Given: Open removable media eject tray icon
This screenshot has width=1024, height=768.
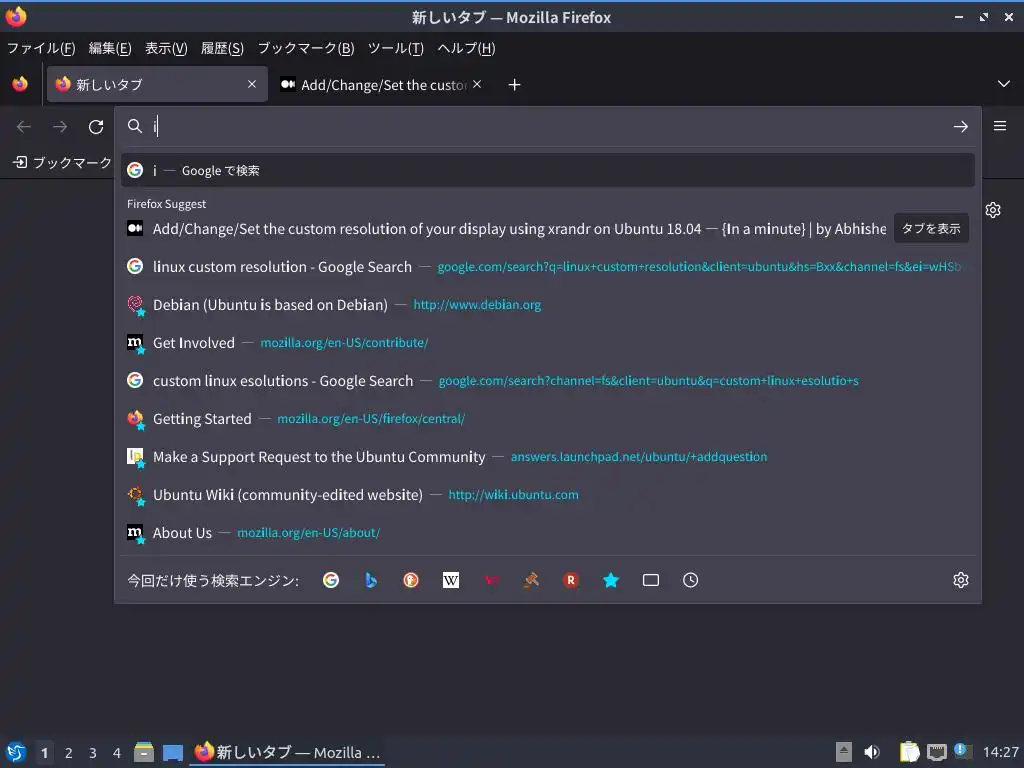Looking at the screenshot, I should (x=844, y=752).
